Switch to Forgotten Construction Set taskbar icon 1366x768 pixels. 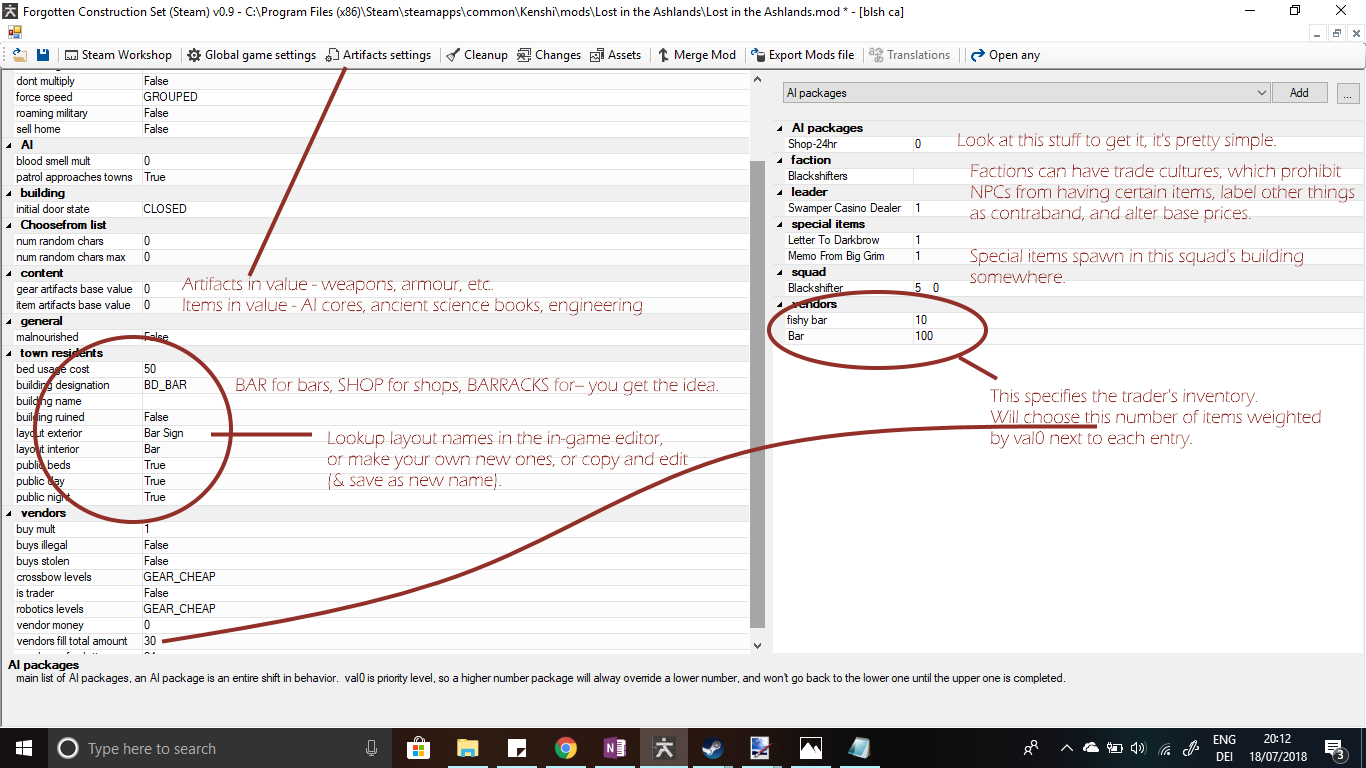[663, 748]
